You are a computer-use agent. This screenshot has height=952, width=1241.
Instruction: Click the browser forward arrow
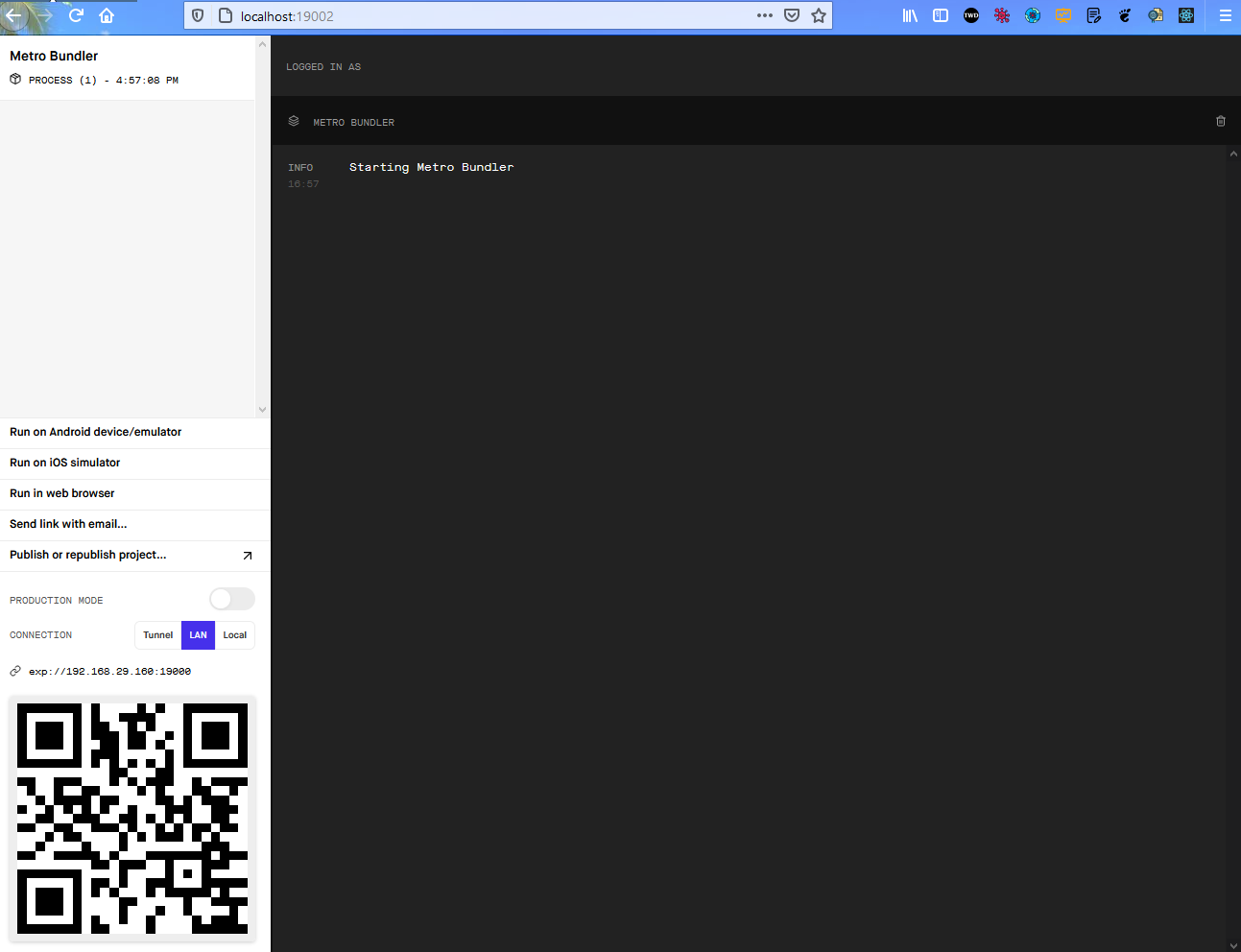pyautogui.click(x=45, y=15)
